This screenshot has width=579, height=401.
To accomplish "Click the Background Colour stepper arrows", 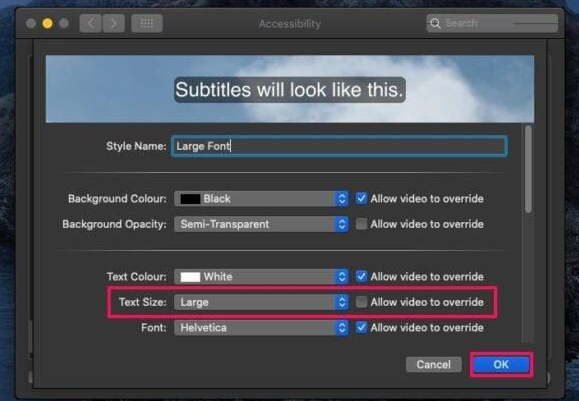I will 342,199.
